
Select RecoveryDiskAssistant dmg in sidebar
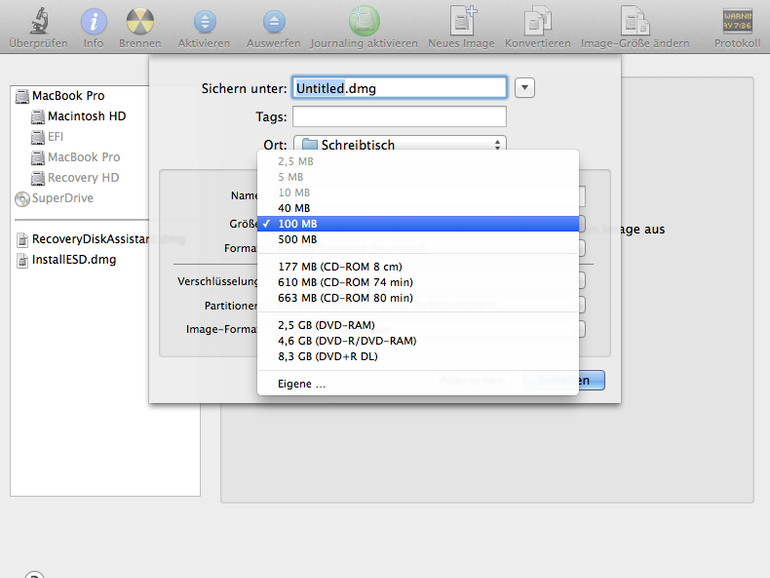click(90, 239)
